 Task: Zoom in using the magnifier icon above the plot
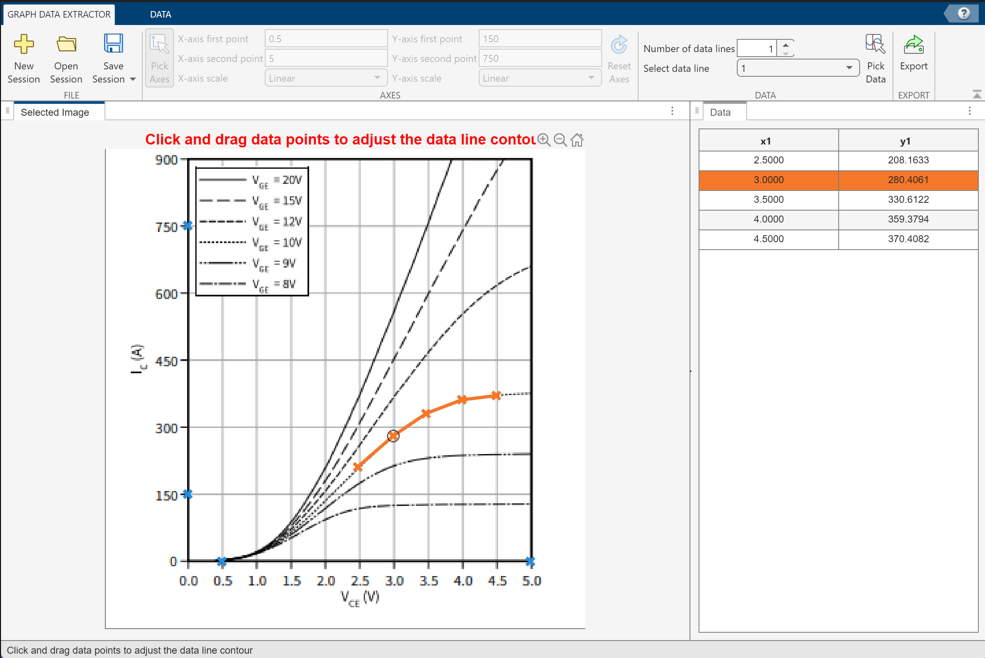pos(545,141)
